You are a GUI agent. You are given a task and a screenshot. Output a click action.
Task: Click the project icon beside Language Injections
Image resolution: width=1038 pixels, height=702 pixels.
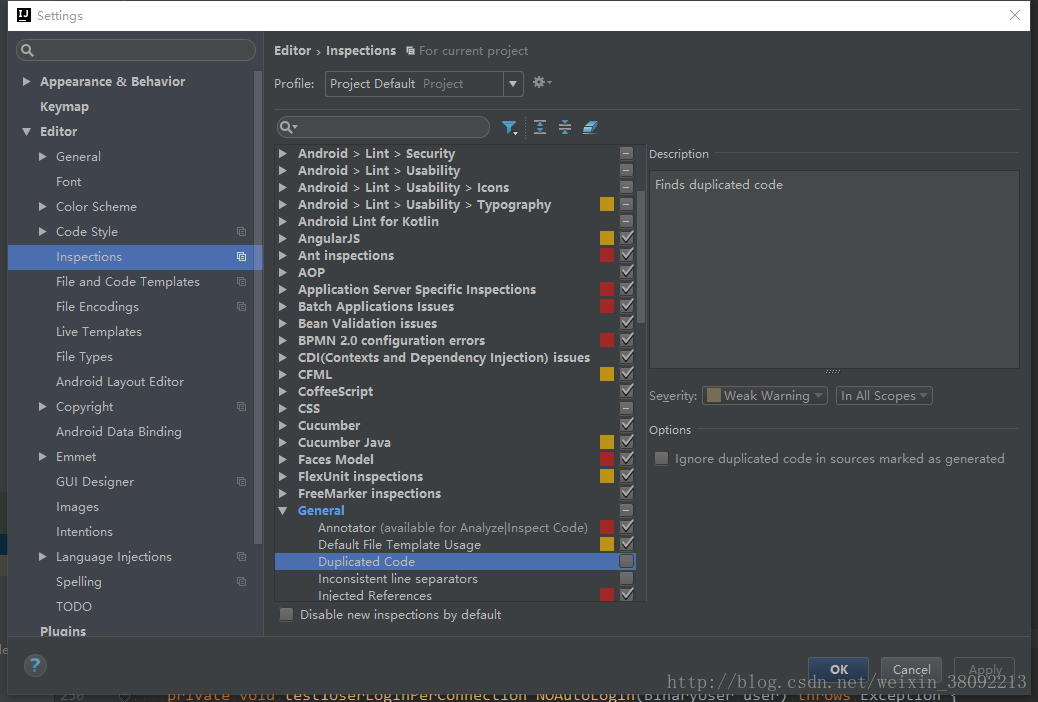point(242,557)
